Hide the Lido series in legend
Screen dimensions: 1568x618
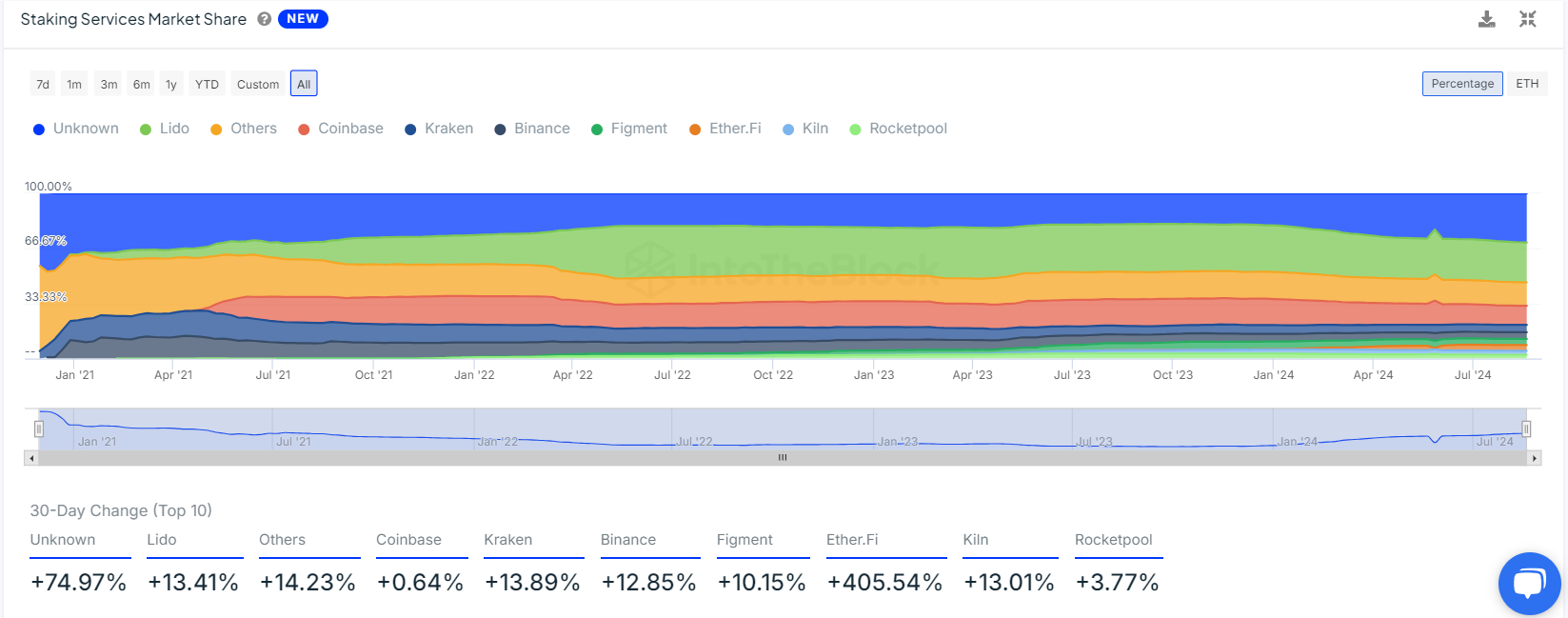[165, 129]
